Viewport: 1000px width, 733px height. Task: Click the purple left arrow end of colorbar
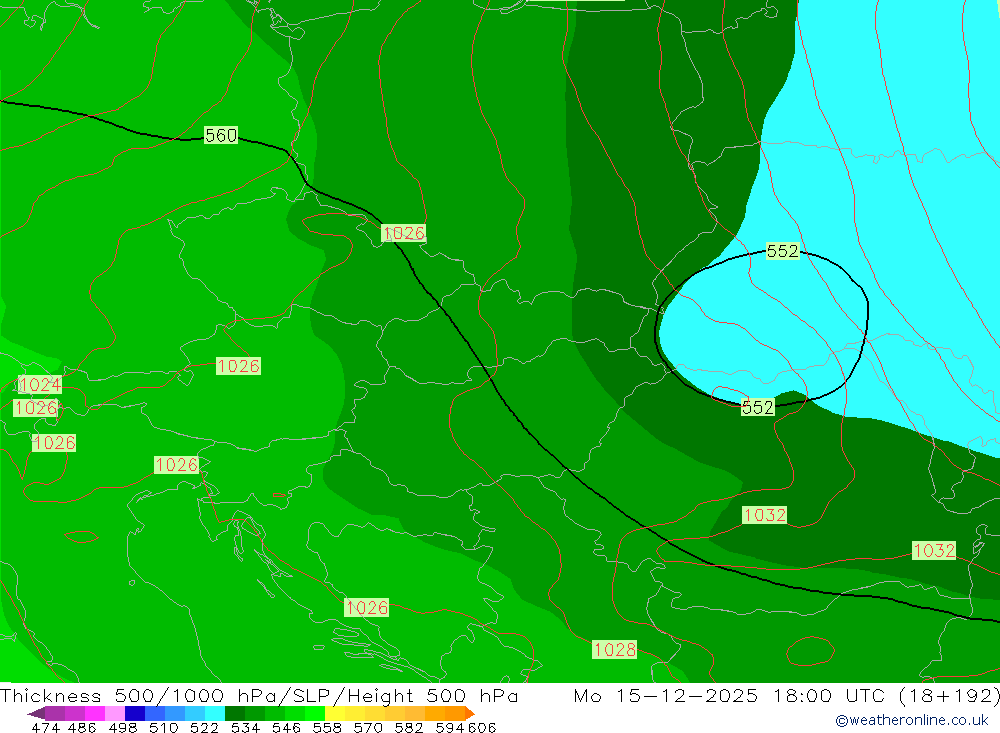coord(36,713)
